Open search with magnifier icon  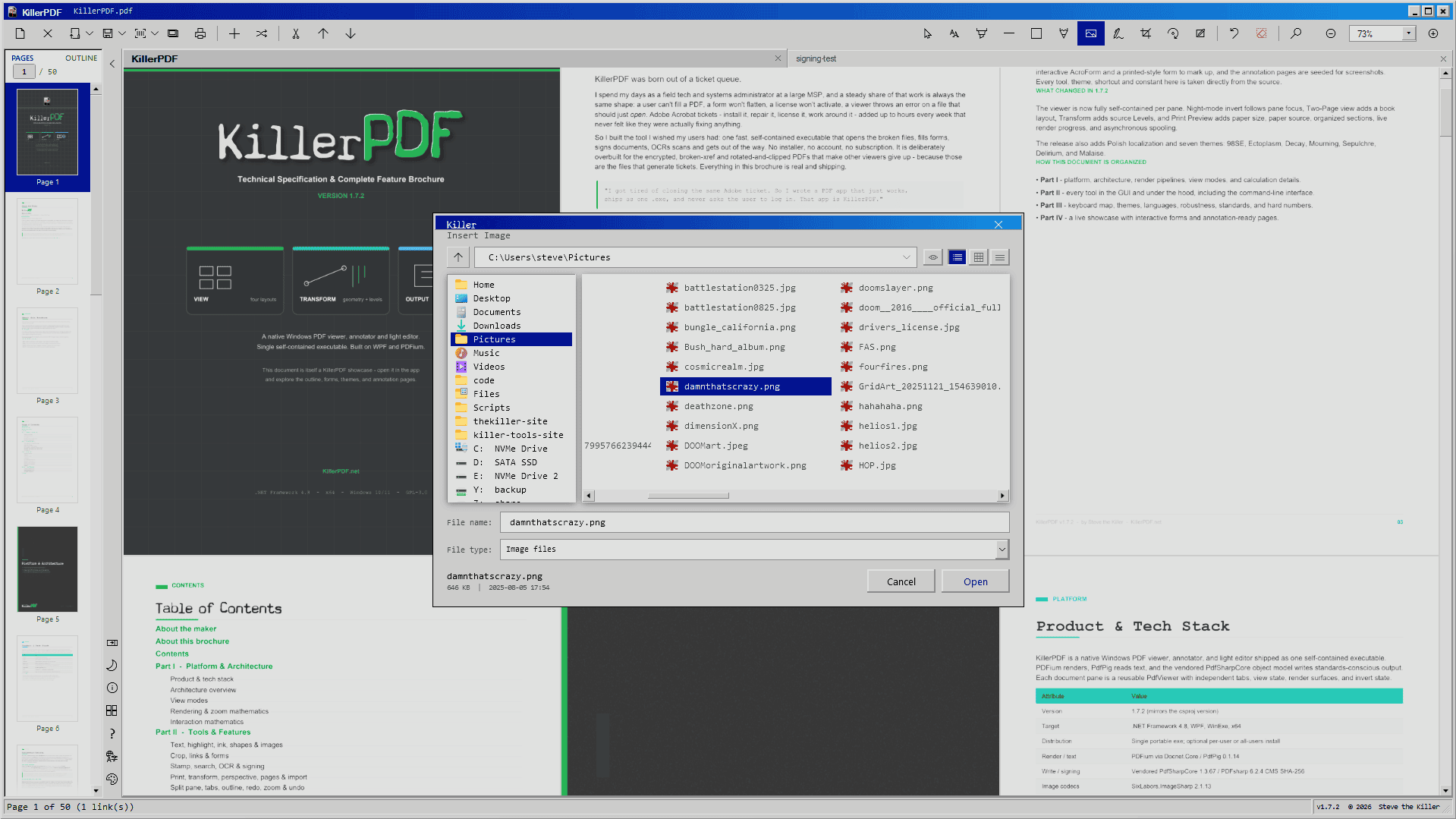[1296, 33]
